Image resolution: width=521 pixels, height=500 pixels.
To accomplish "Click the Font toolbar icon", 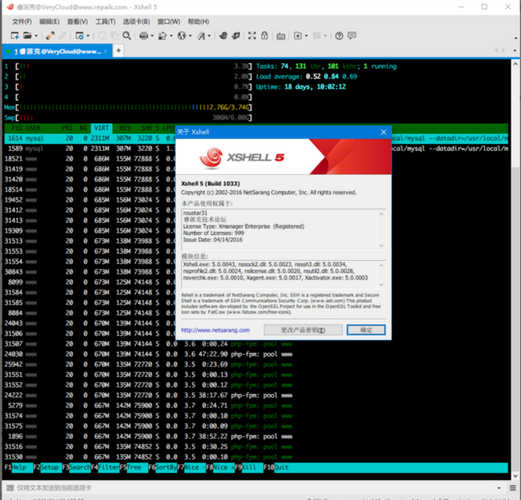I will (202, 36).
